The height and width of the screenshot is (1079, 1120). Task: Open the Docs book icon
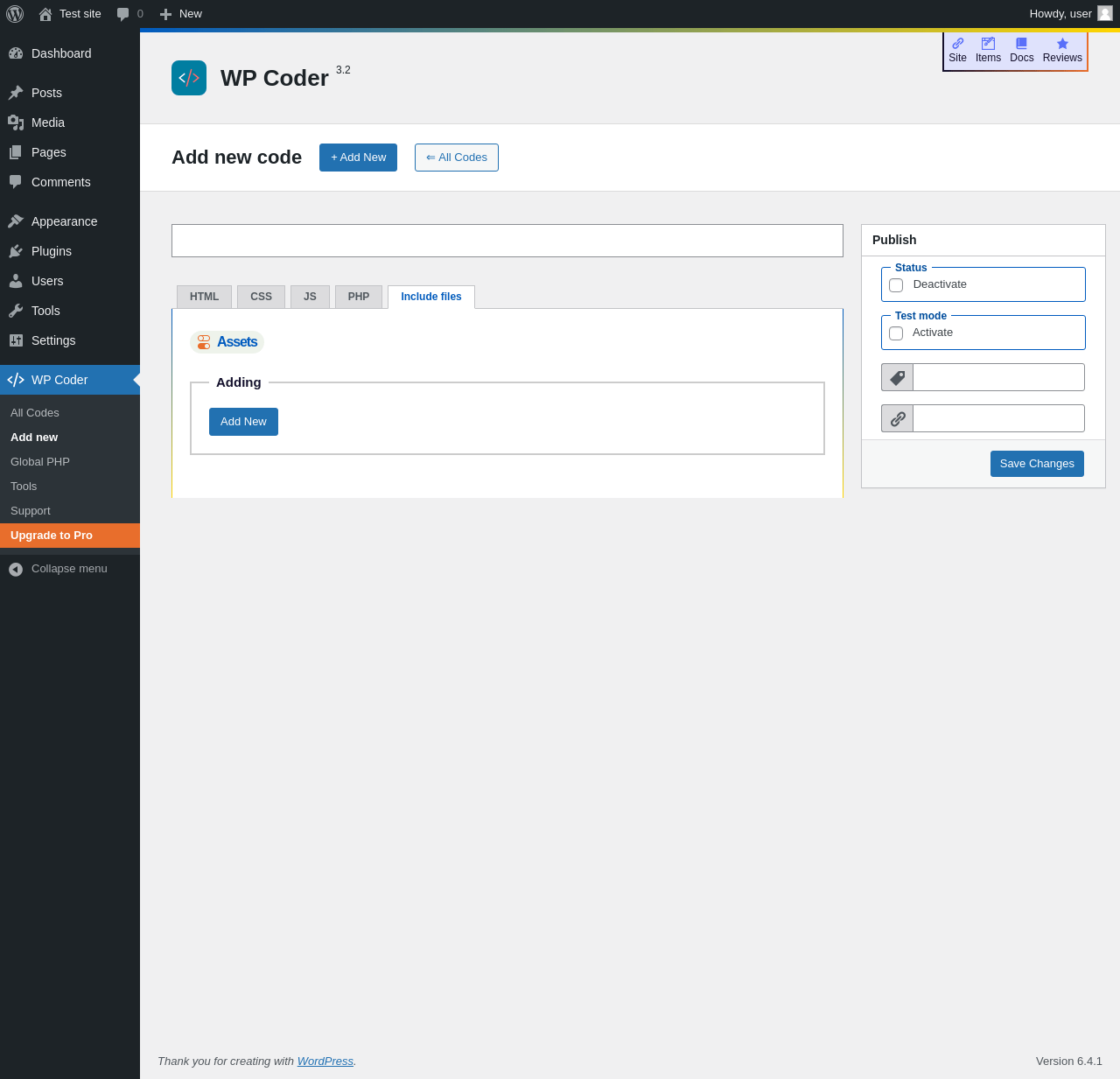pyautogui.click(x=1021, y=43)
